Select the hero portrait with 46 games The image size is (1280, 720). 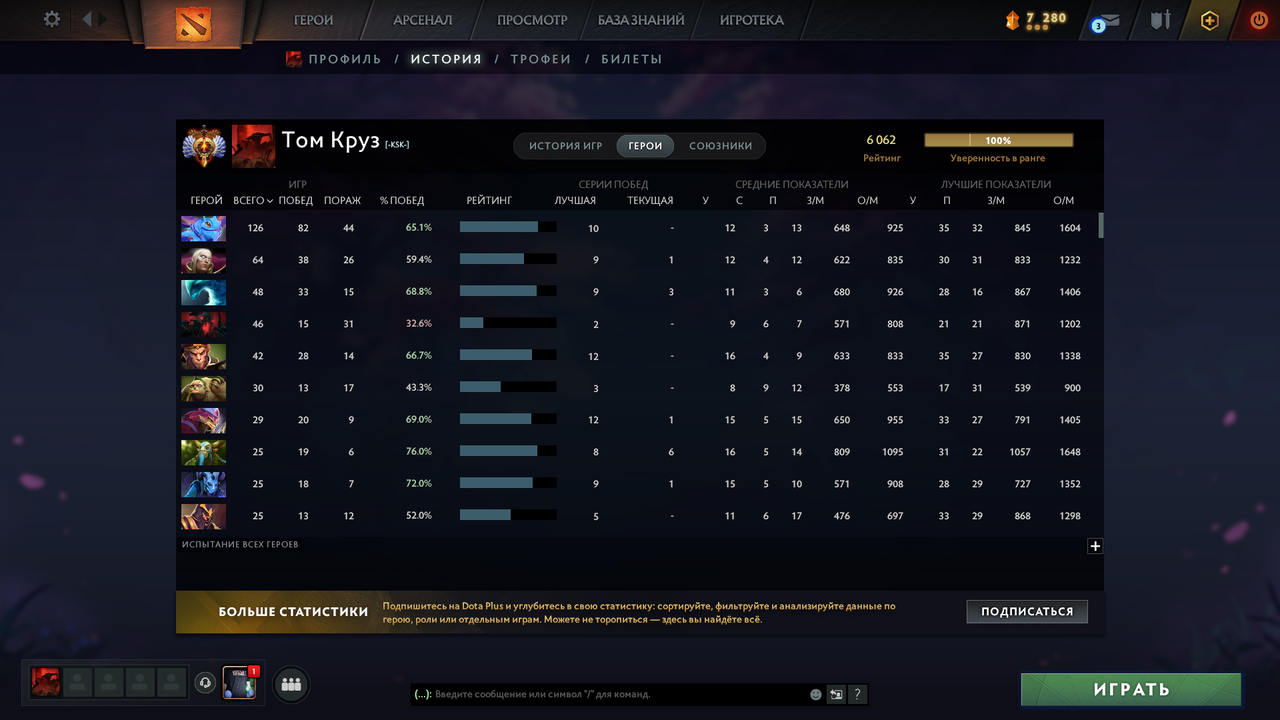(x=203, y=324)
